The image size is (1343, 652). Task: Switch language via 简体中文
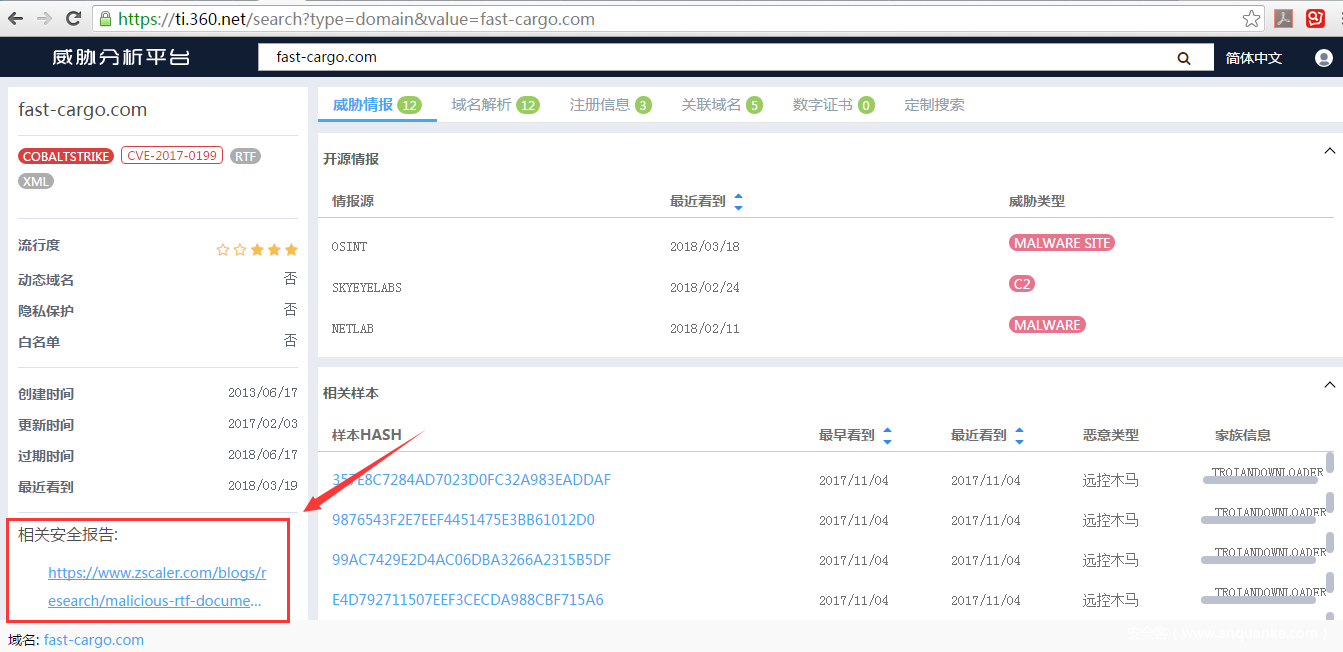(x=1254, y=58)
